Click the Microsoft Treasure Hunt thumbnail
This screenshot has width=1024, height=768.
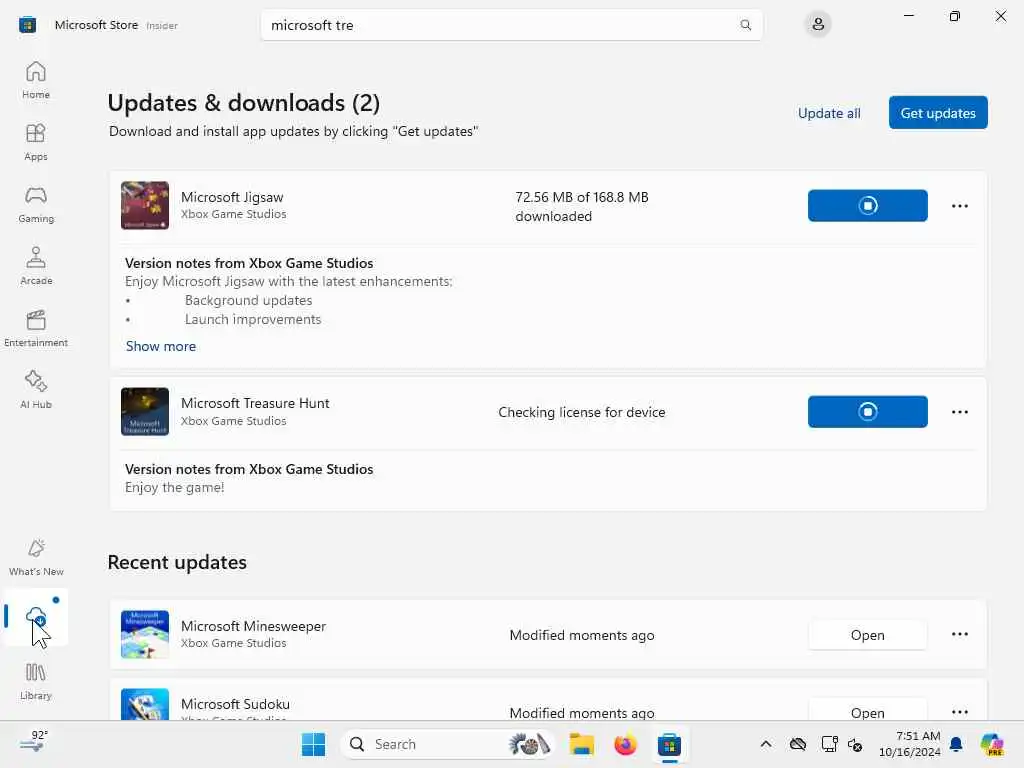tap(145, 411)
